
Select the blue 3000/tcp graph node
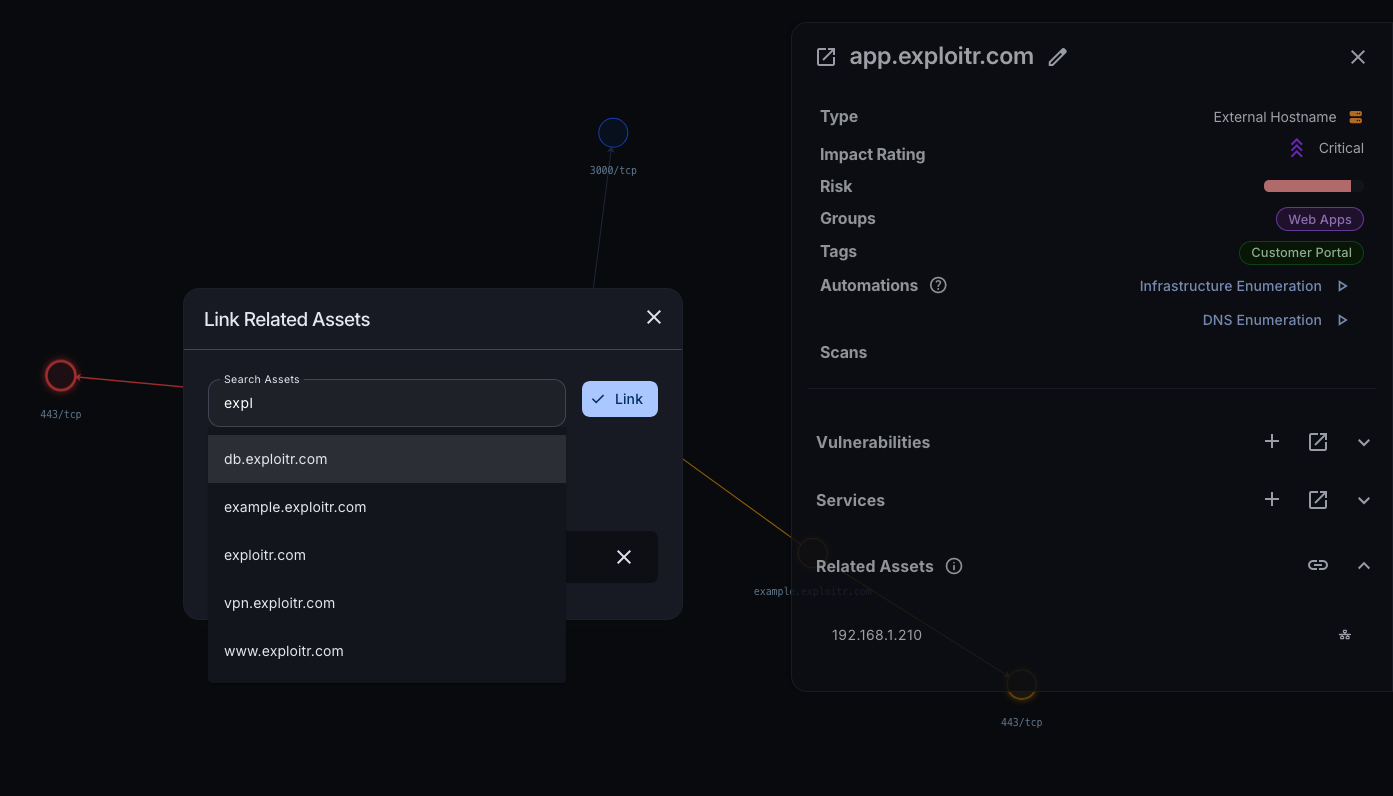pos(613,133)
